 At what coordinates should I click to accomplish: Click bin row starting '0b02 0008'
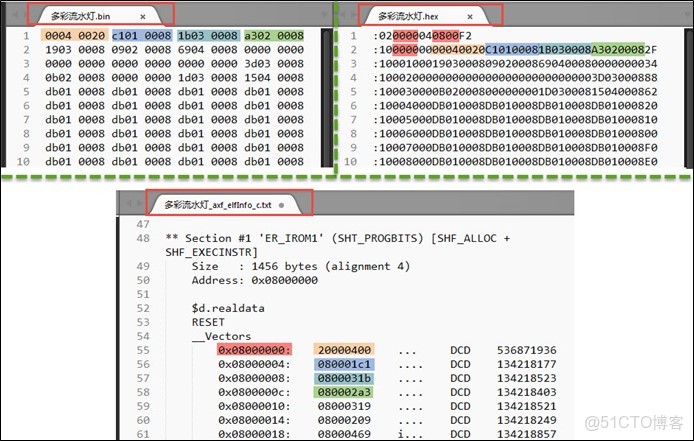pyautogui.click(x=174, y=77)
